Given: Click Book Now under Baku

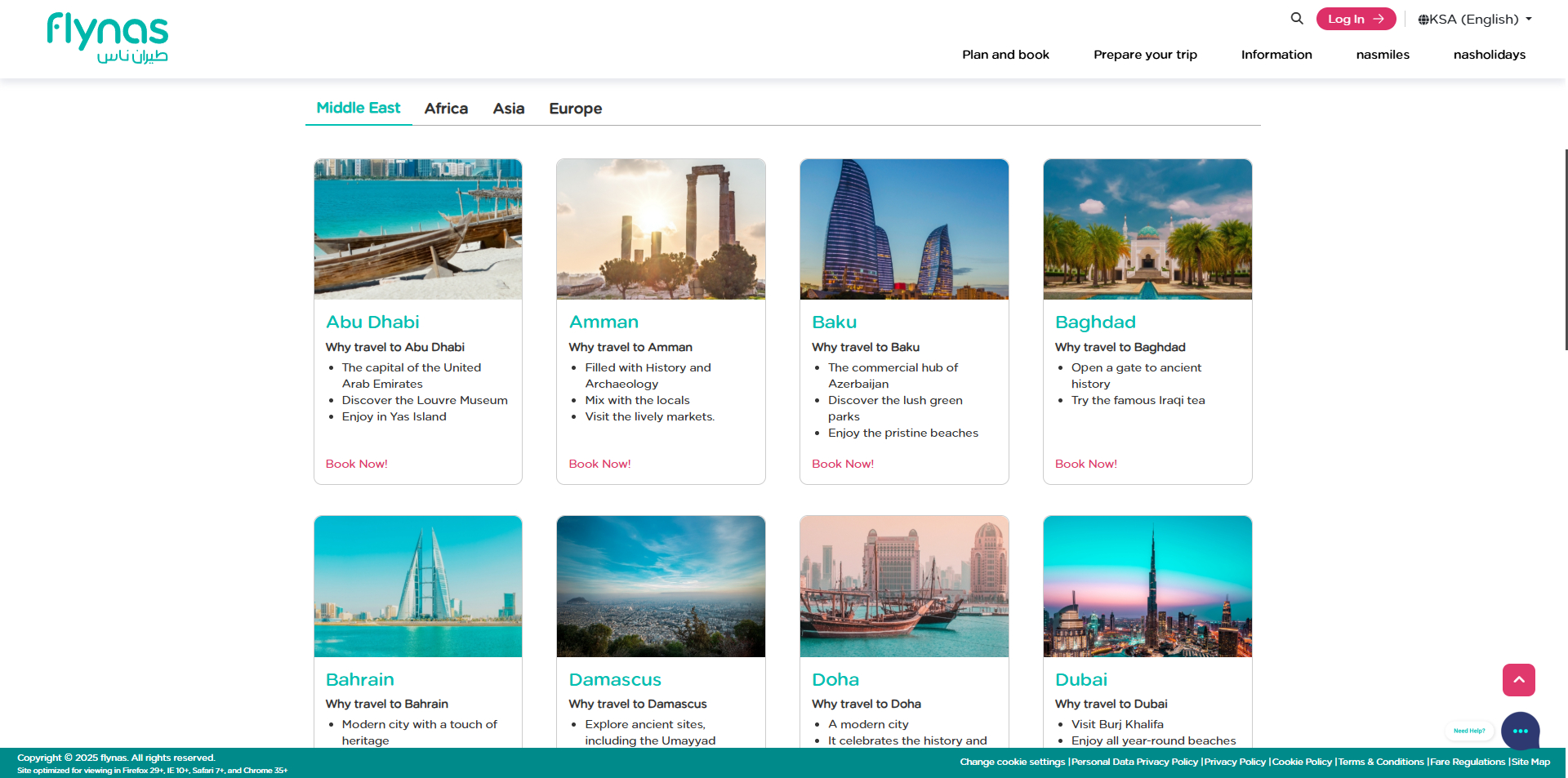Looking at the screenshot, I should click(843, 464).
